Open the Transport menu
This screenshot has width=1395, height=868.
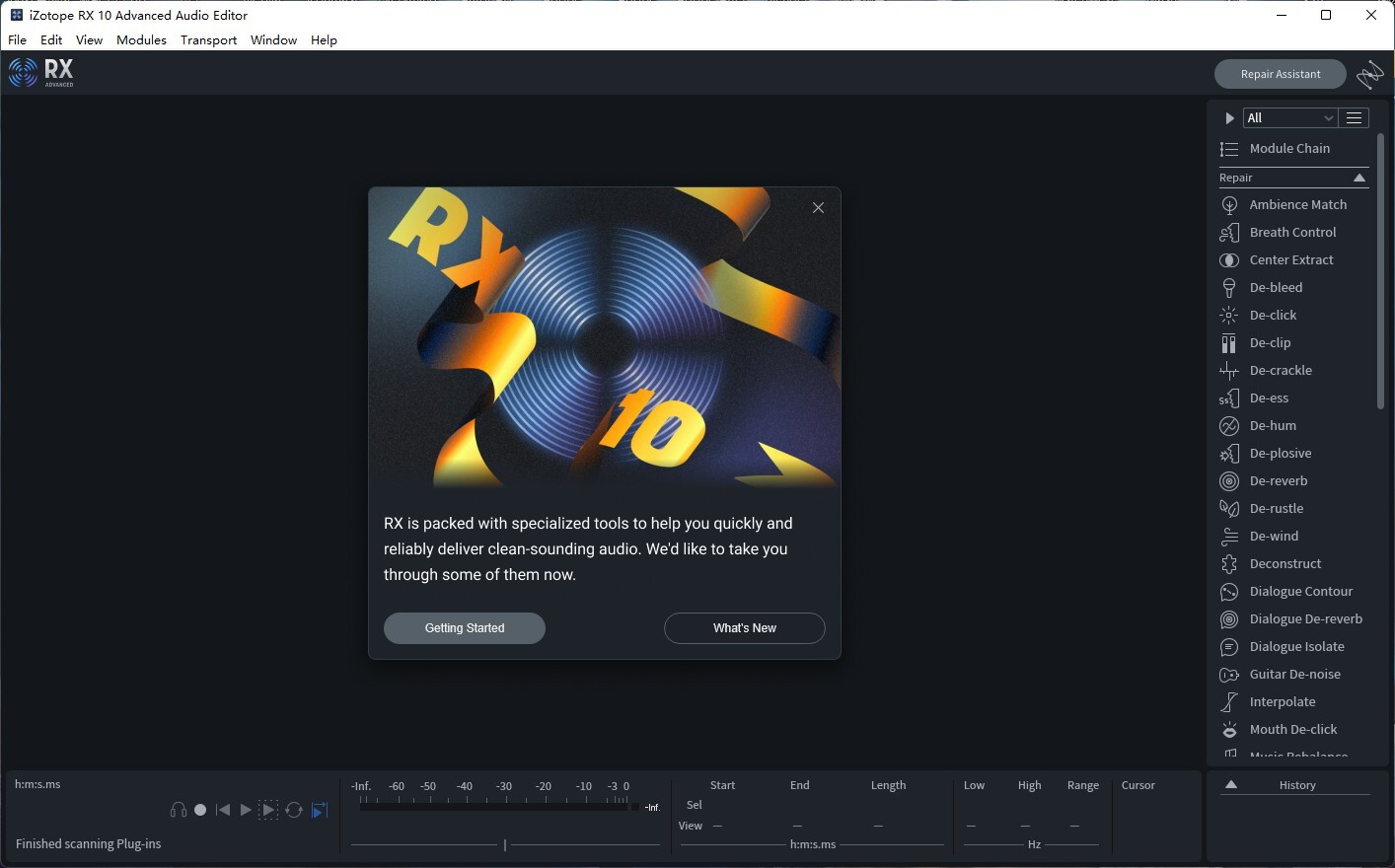(208, 40)
